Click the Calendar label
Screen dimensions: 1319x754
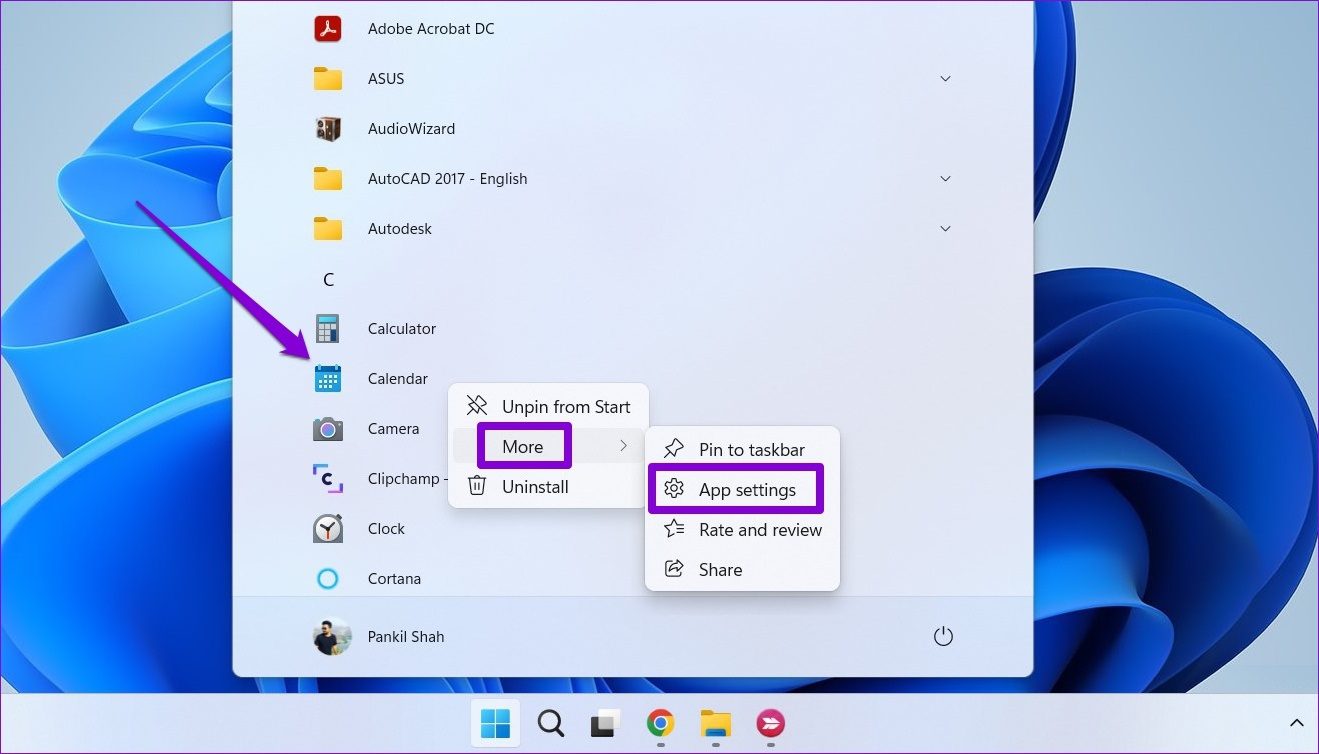(398, 379)
